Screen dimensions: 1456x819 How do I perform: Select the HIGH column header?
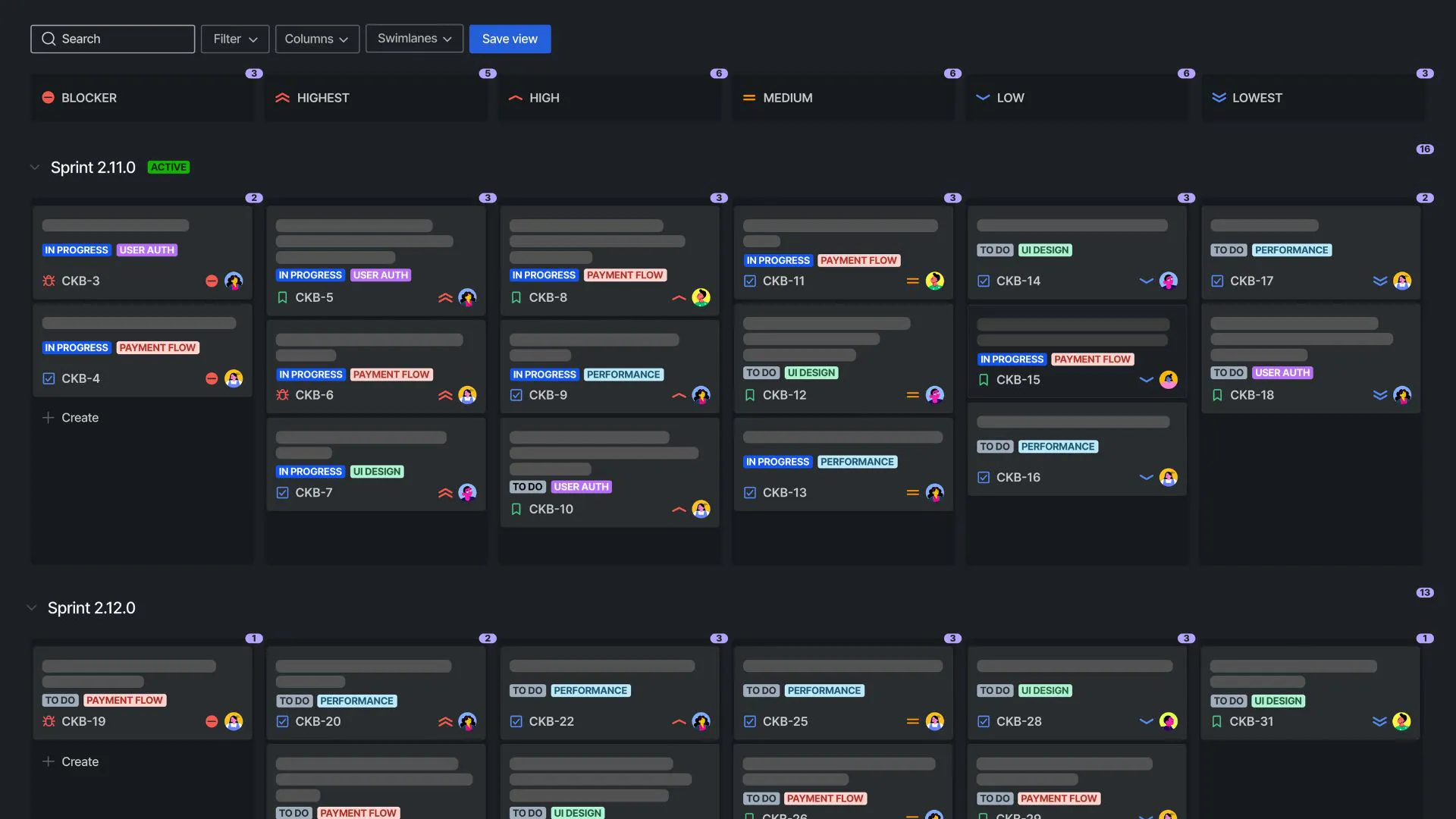(610, 98)
